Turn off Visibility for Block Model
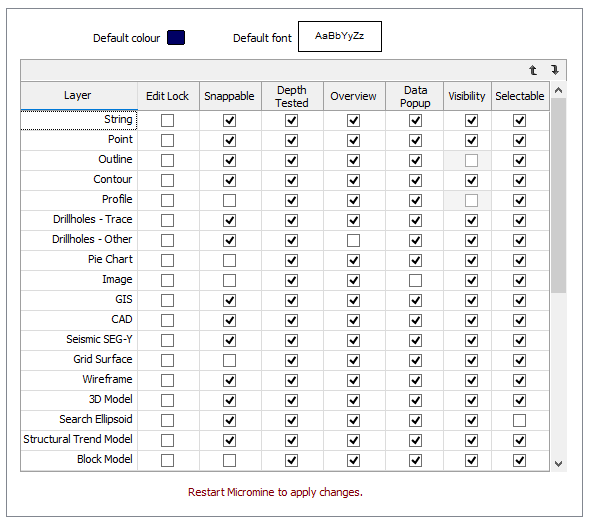589x523 pixels. [471, 460]
